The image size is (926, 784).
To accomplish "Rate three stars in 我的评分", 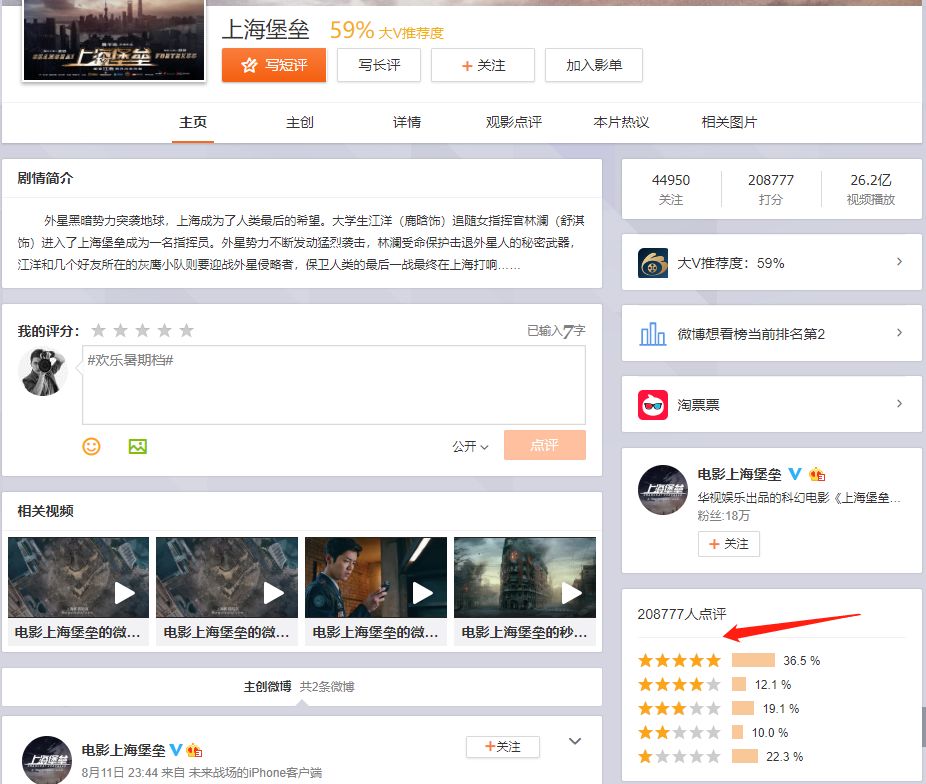I will click(142, 330).
